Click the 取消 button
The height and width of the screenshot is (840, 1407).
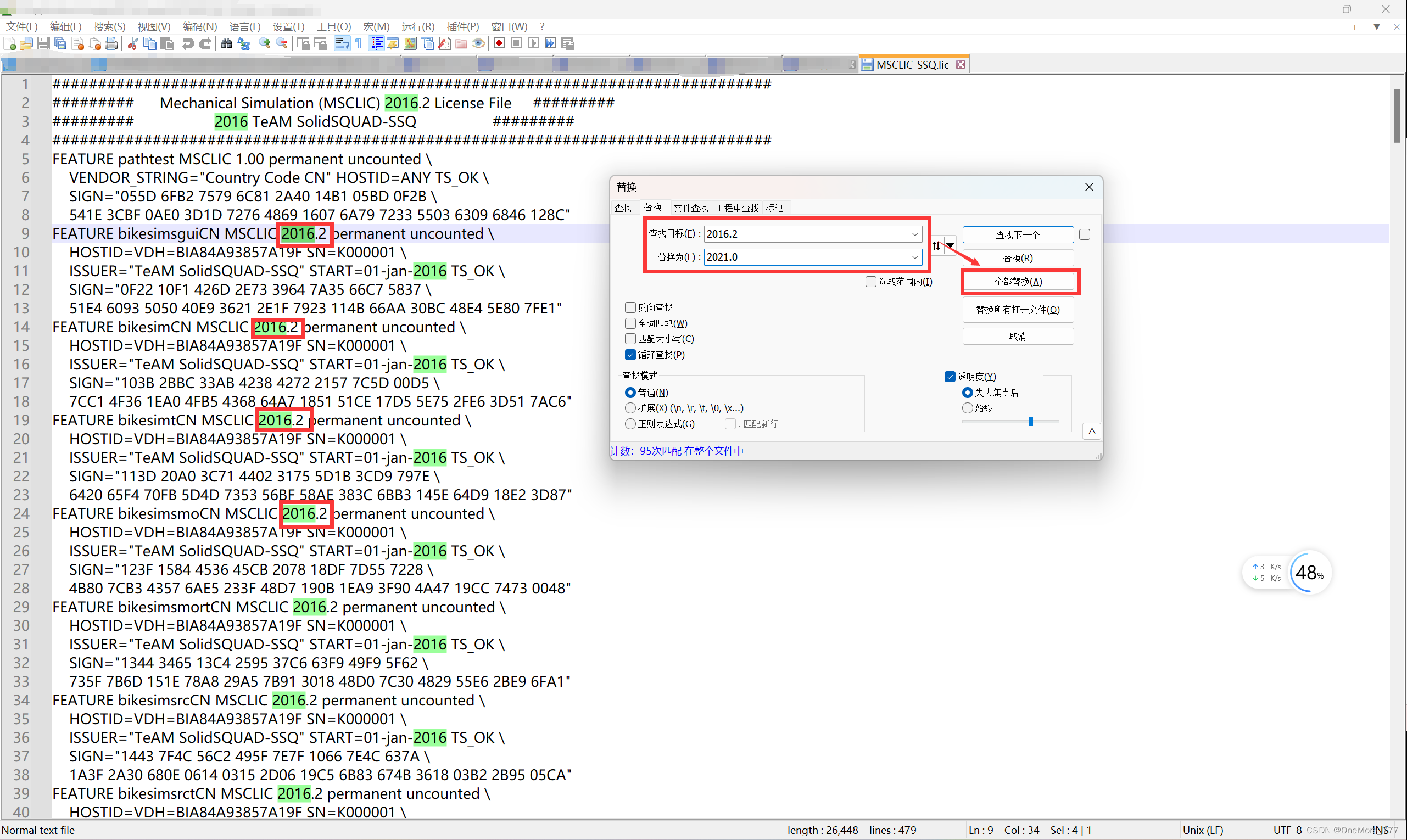pyautogui.click(x=1018, y=337)
